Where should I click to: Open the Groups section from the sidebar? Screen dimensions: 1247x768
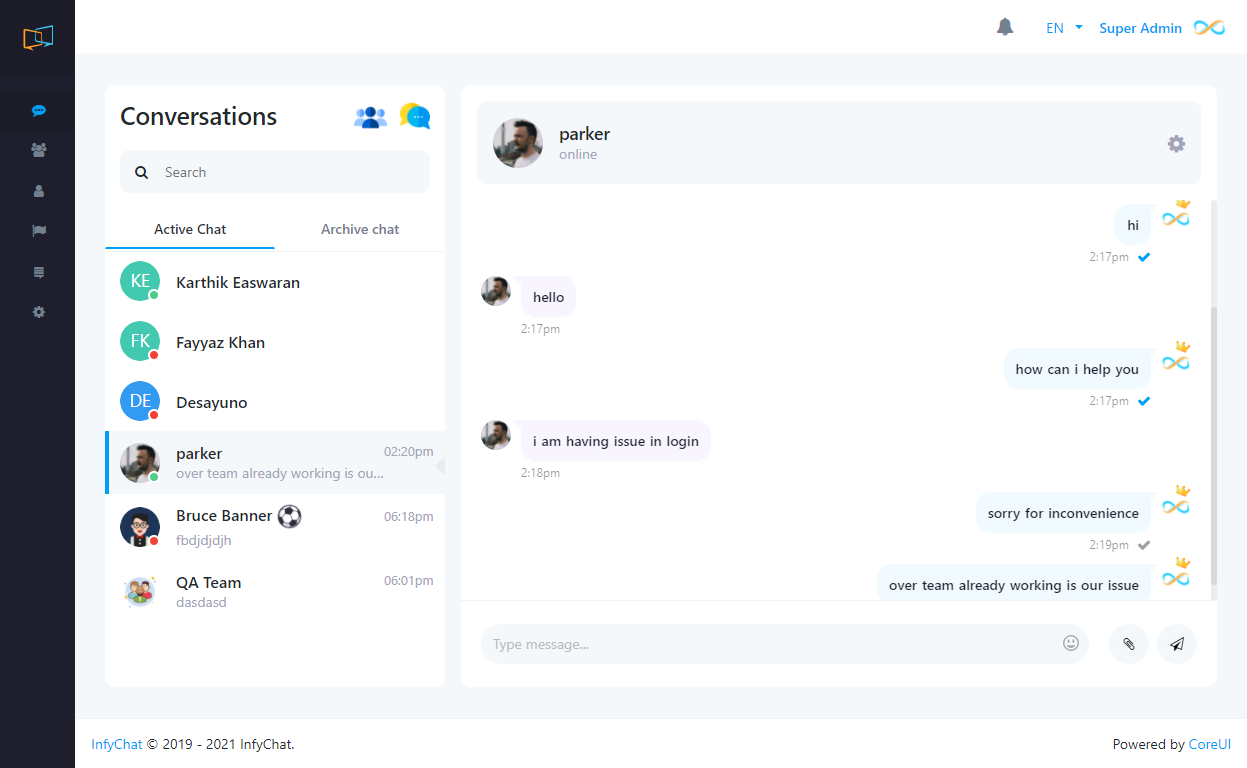tap(38, 150)
